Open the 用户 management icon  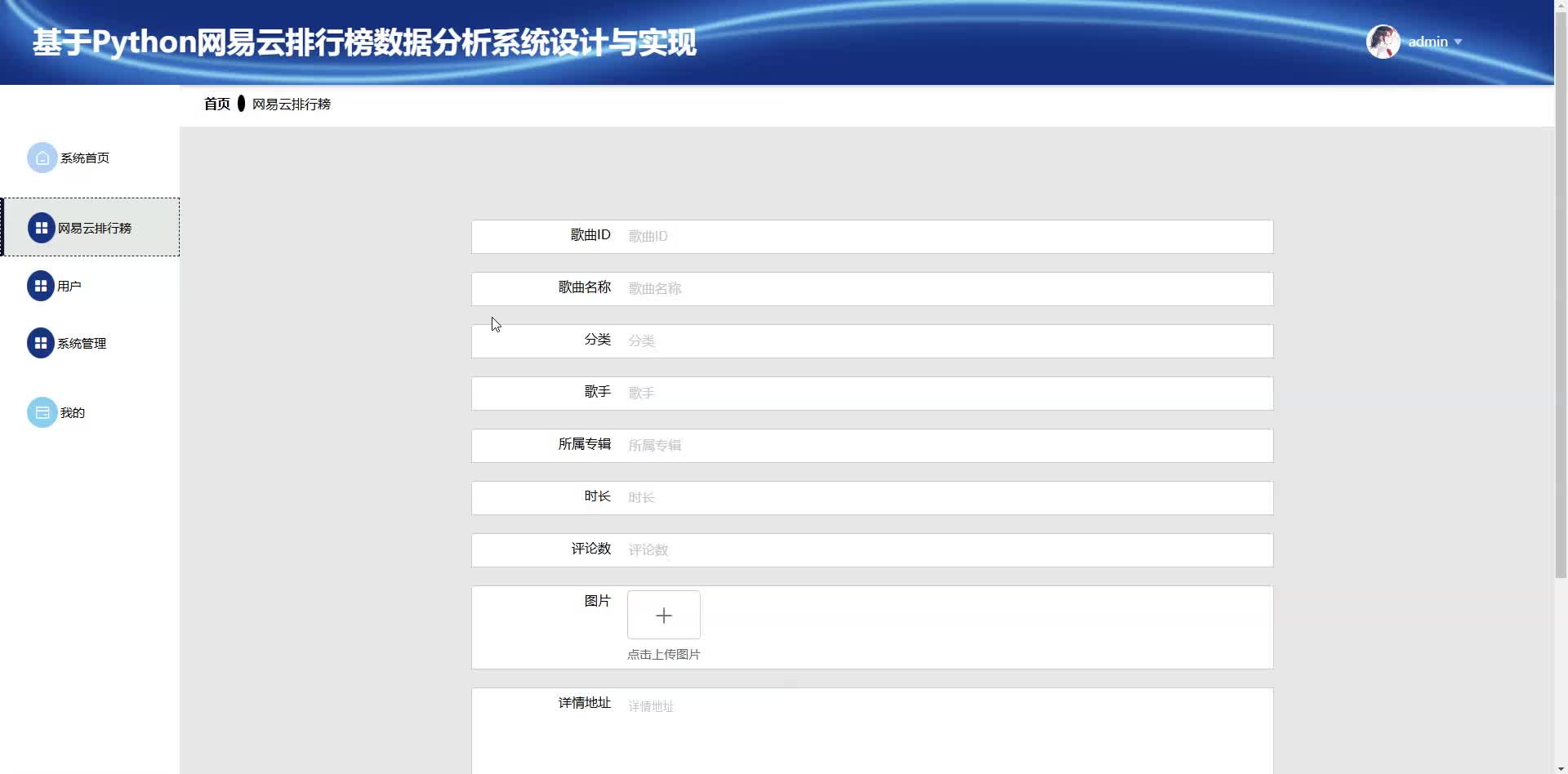pos(42,286)
